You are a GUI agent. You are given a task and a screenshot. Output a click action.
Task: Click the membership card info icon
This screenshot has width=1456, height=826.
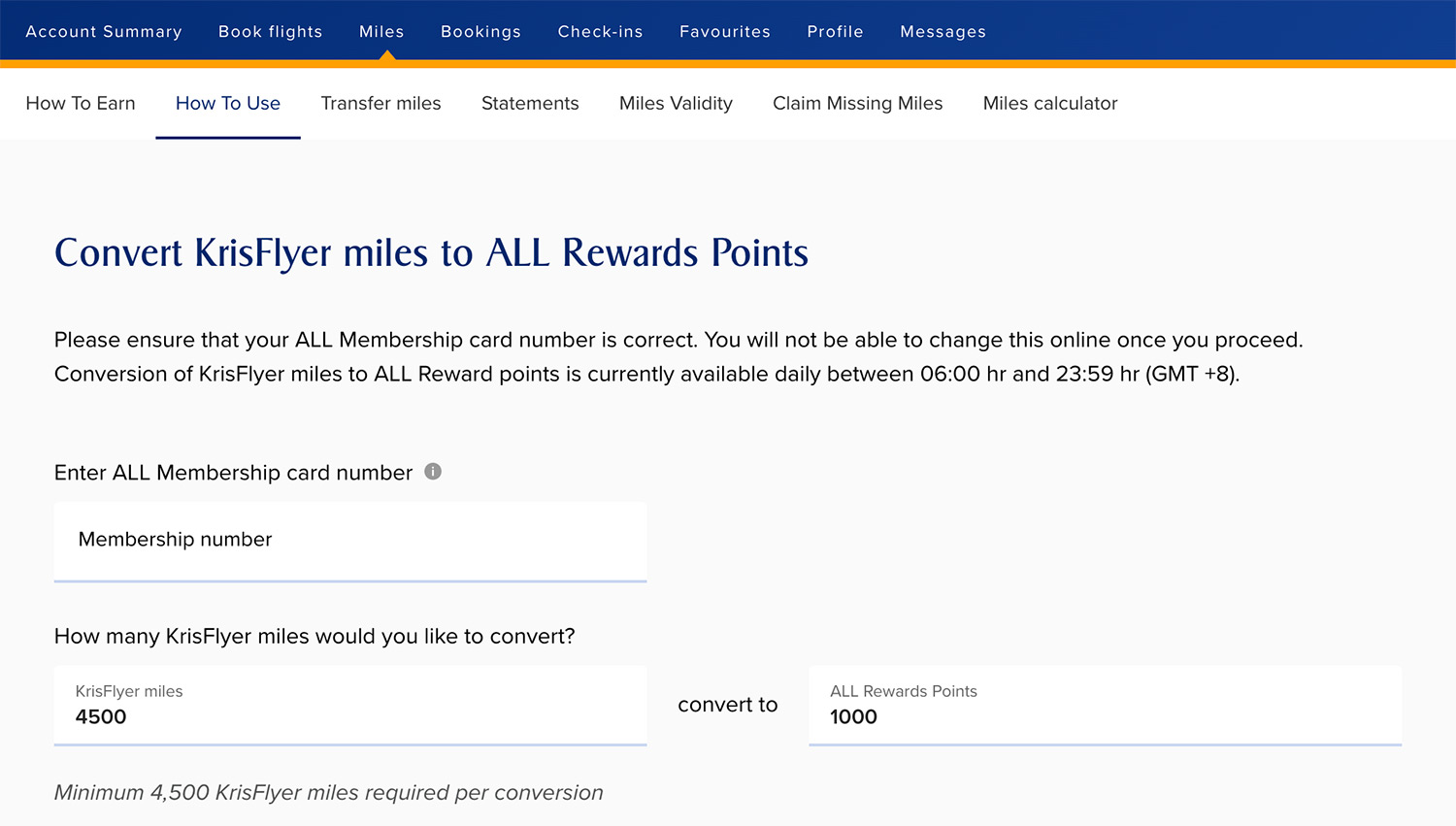coord(433,472)
